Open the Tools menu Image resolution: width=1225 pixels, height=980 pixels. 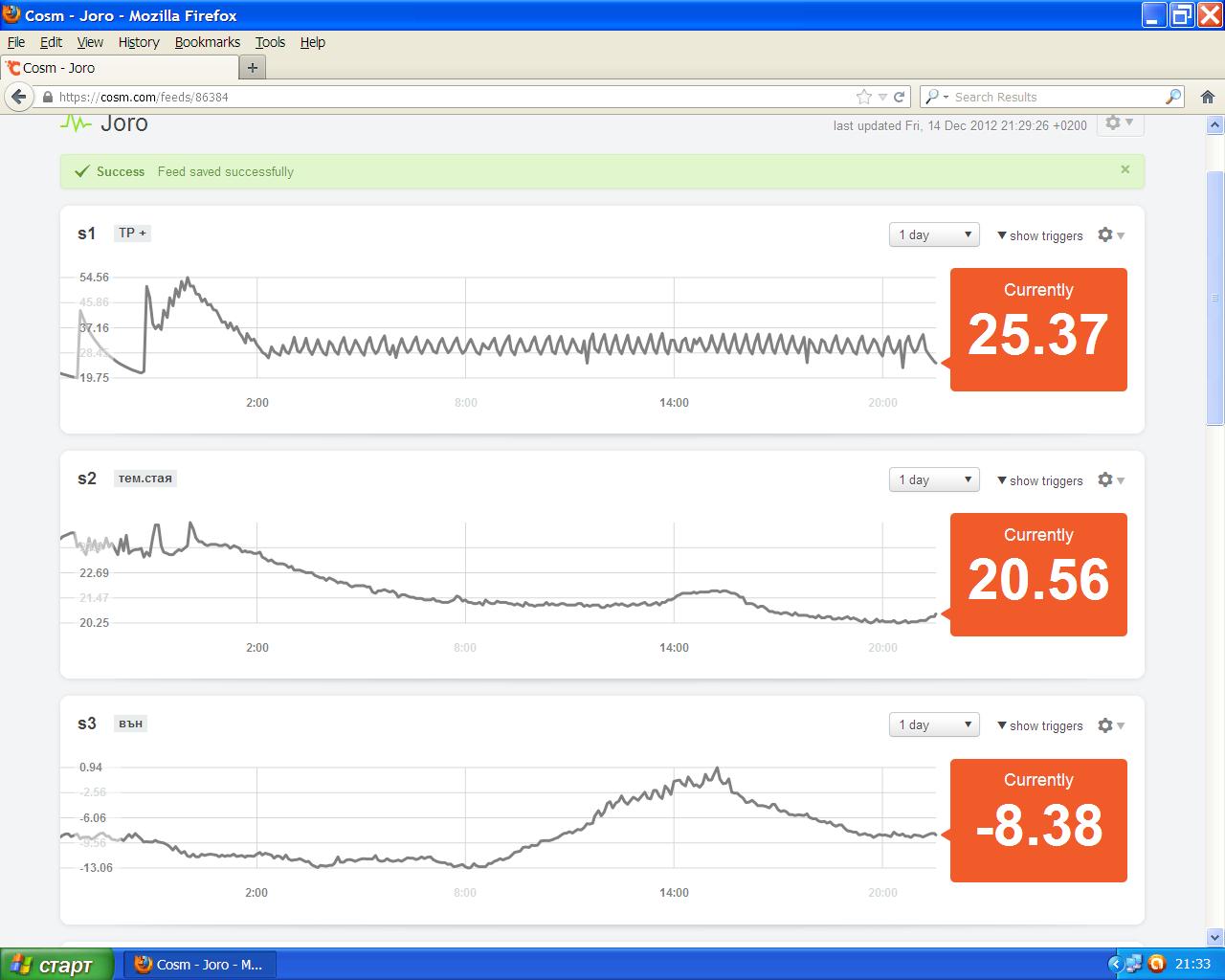tap(270, 42)
